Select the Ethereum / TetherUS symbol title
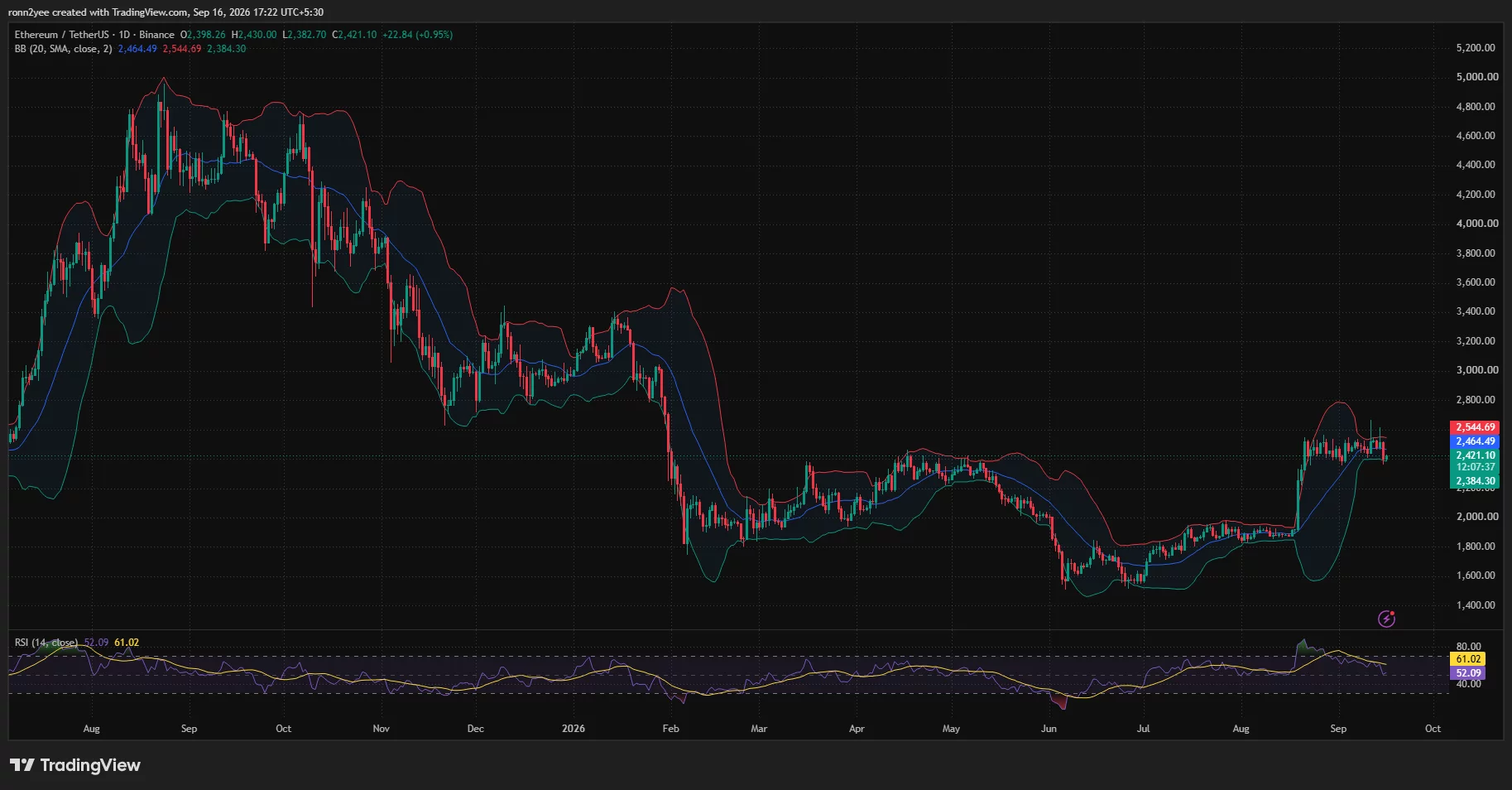The height and width of the screenshot is (790, 1512). click(x=61, y=35)
